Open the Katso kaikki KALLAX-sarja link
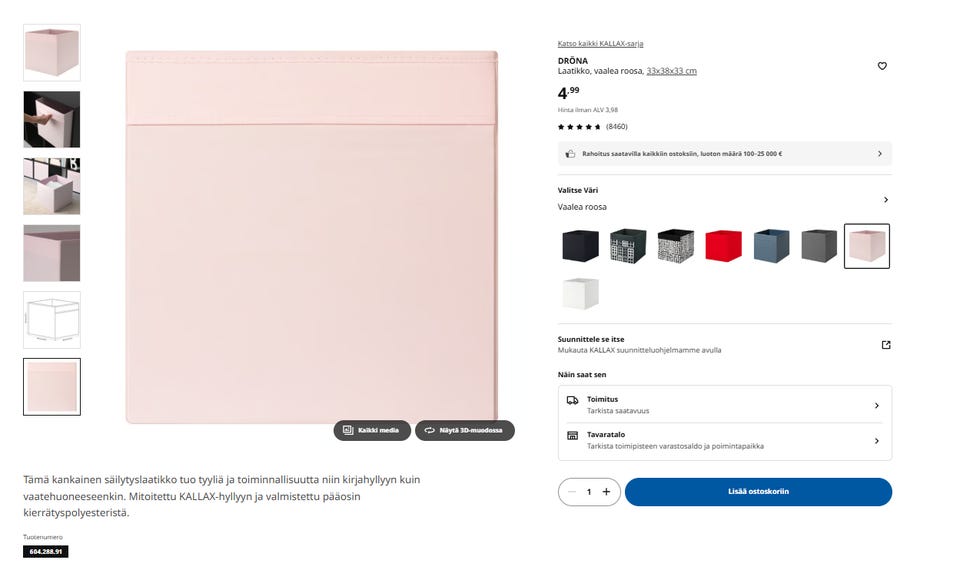The image size is (960, 570). (600, 43)
